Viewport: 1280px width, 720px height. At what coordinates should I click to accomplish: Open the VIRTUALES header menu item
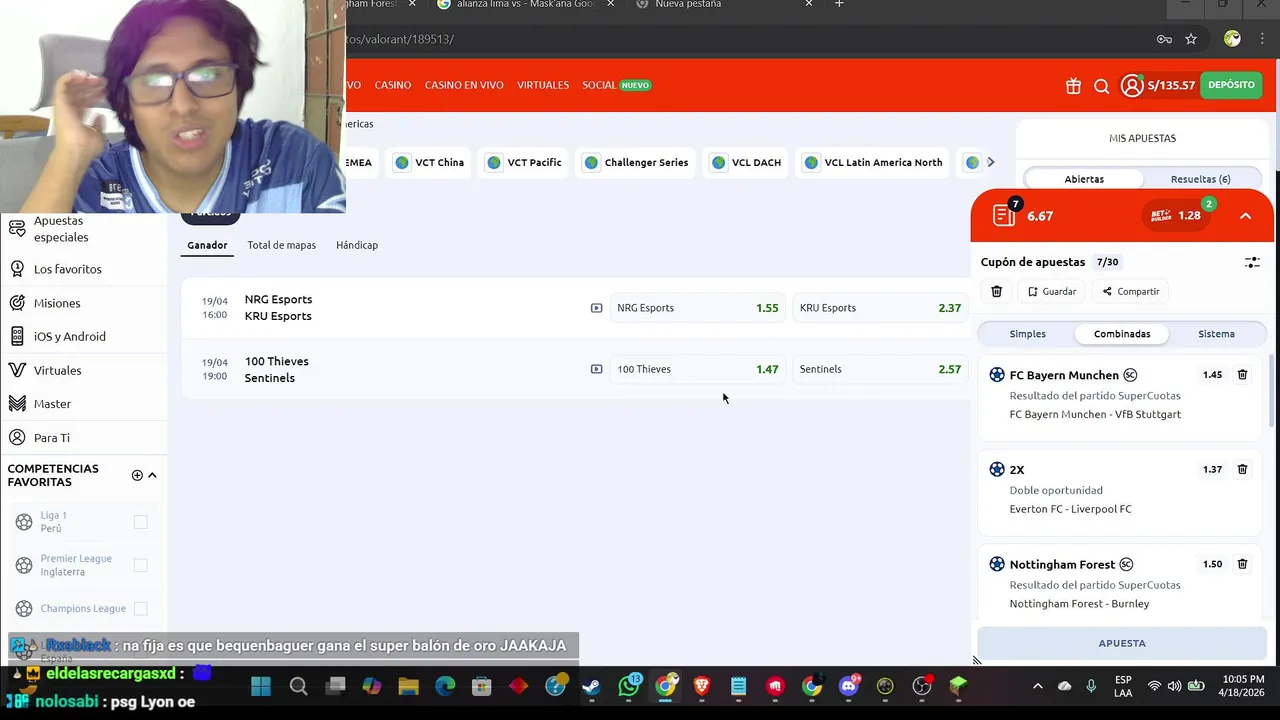click(x=543, y=85)
